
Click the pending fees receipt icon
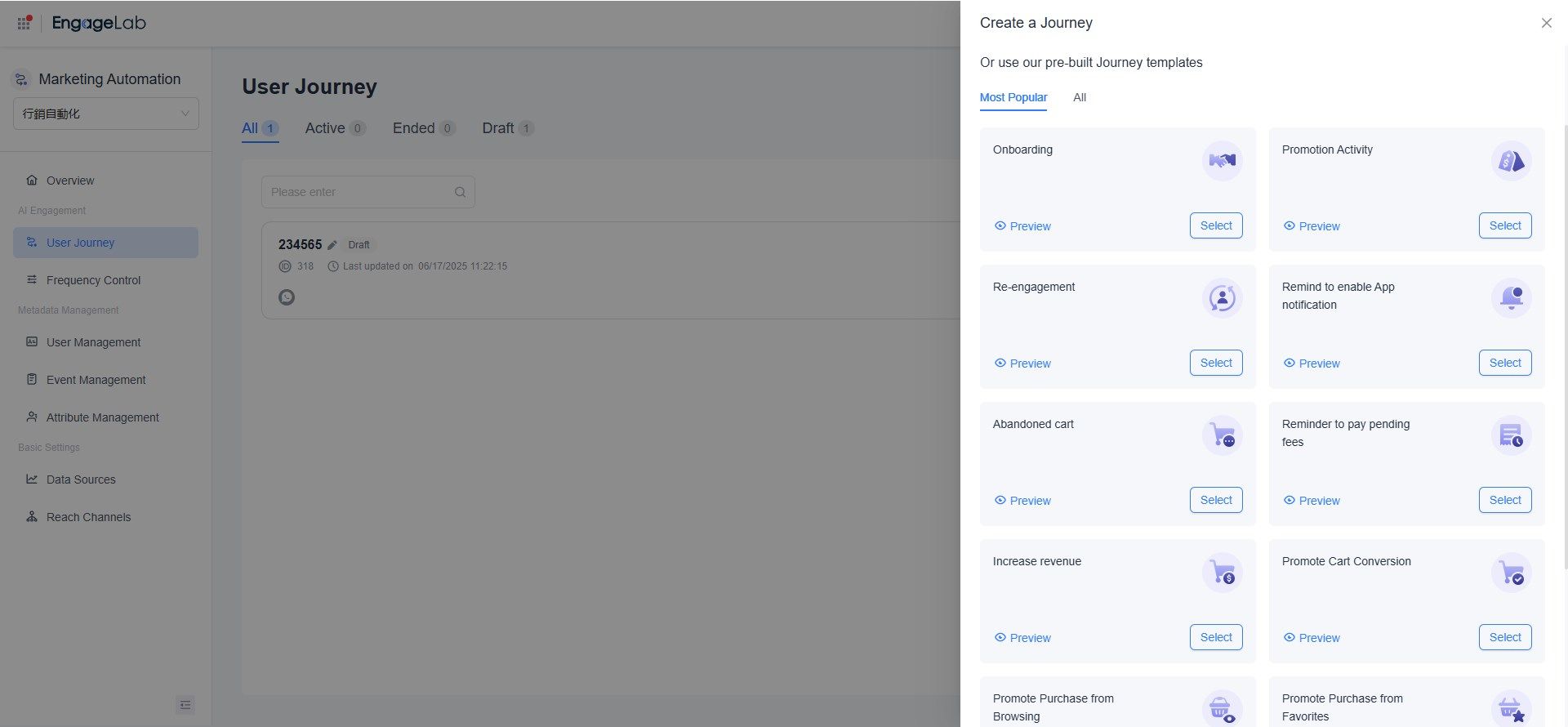pyautogui.click(x=1511, y=435)
